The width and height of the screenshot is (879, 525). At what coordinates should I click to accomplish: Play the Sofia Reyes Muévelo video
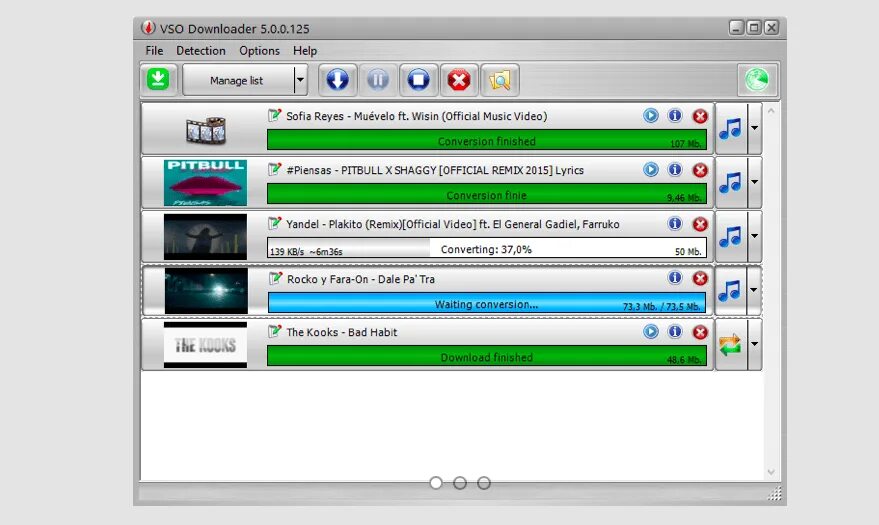pos(650,115)
